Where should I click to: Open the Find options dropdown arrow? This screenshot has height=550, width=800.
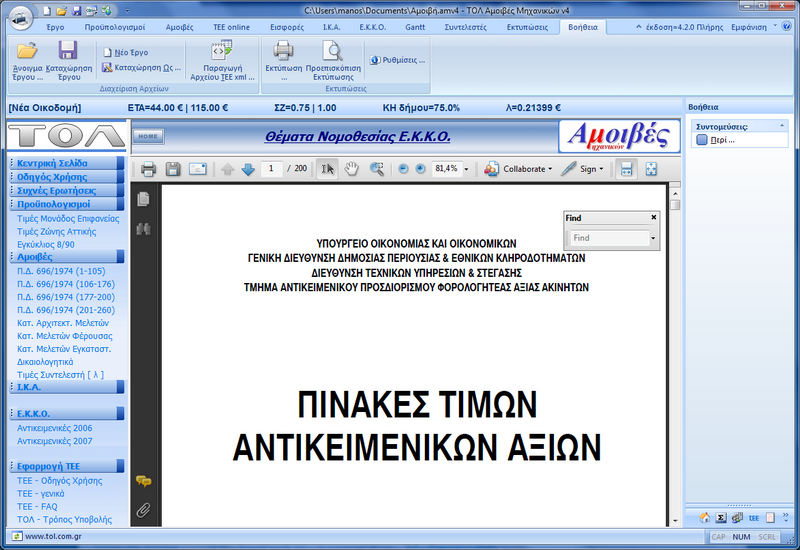(653, 238)
